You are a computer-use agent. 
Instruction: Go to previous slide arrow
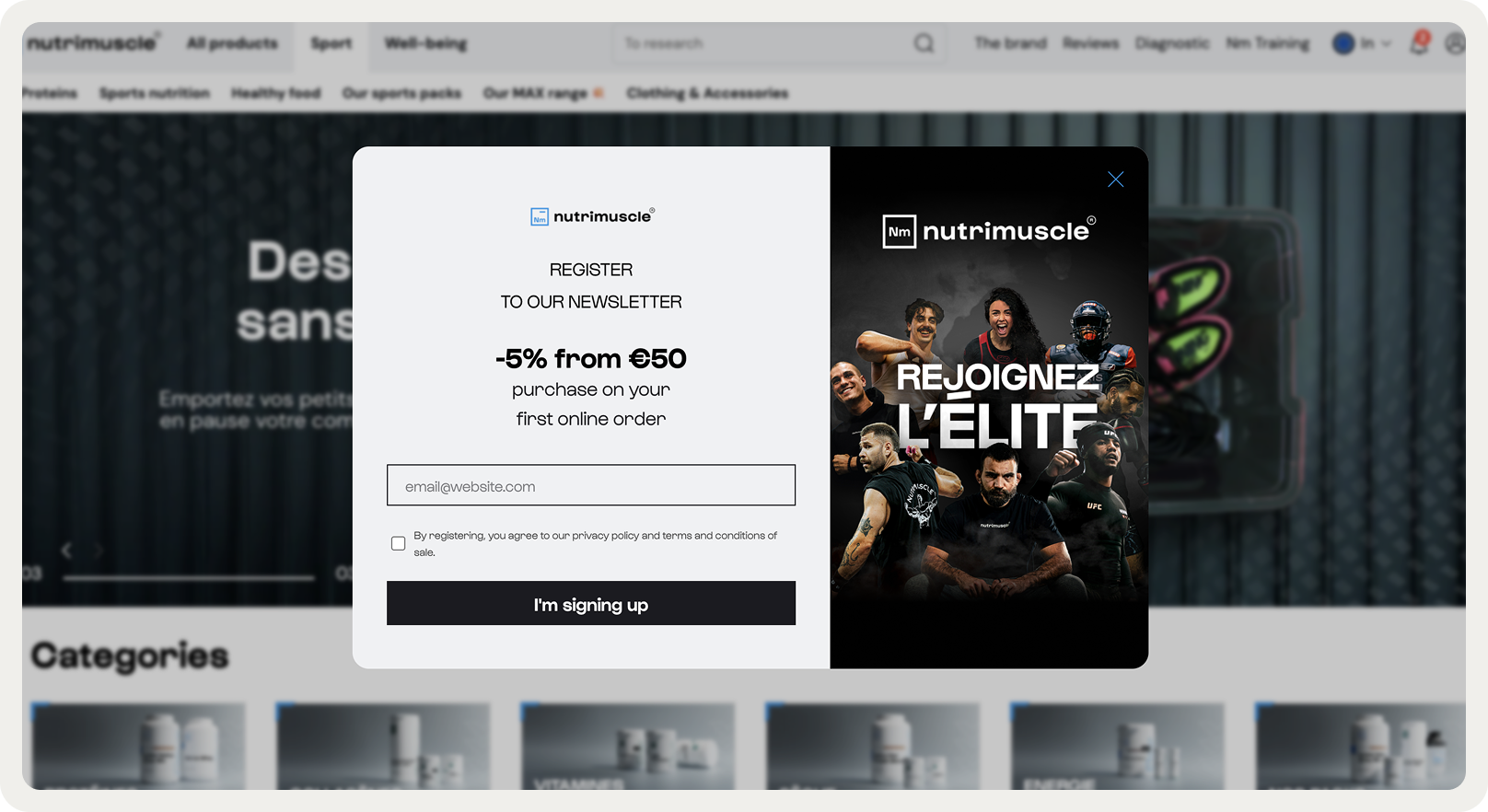[66, 550]
